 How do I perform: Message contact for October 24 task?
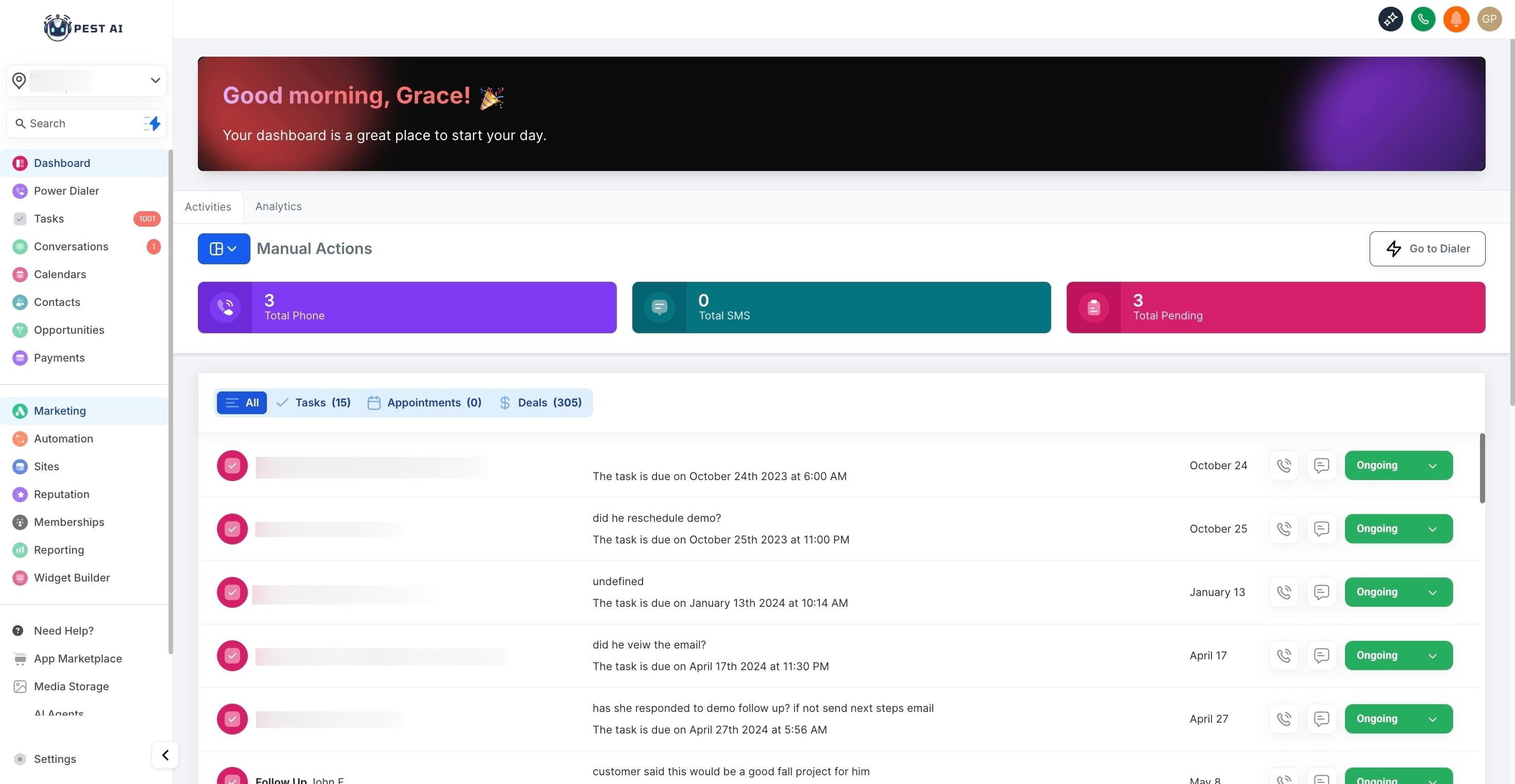(x=1322, y=466)
